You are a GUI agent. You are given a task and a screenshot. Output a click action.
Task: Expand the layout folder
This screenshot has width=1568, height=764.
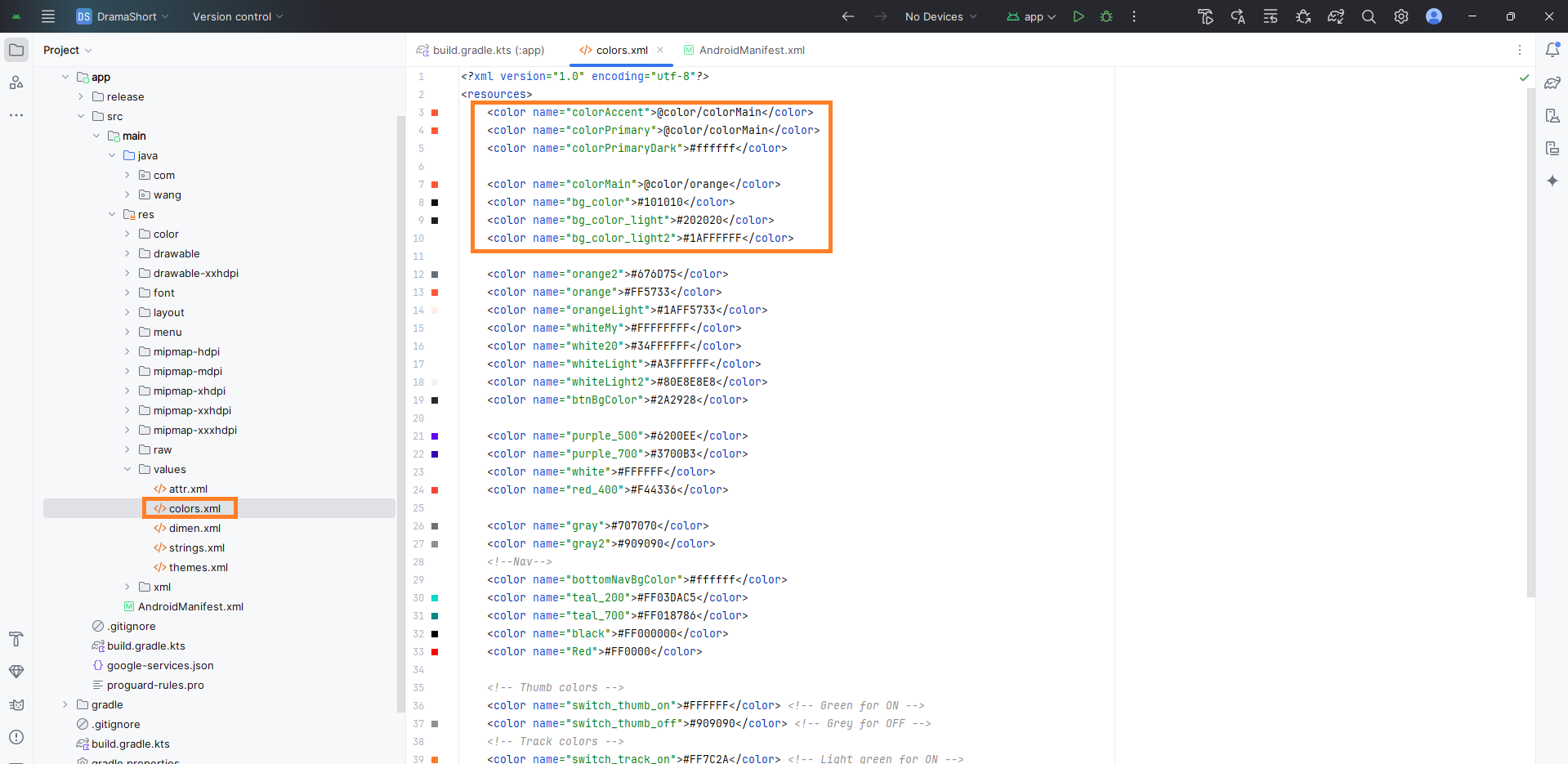coord(127,312)
